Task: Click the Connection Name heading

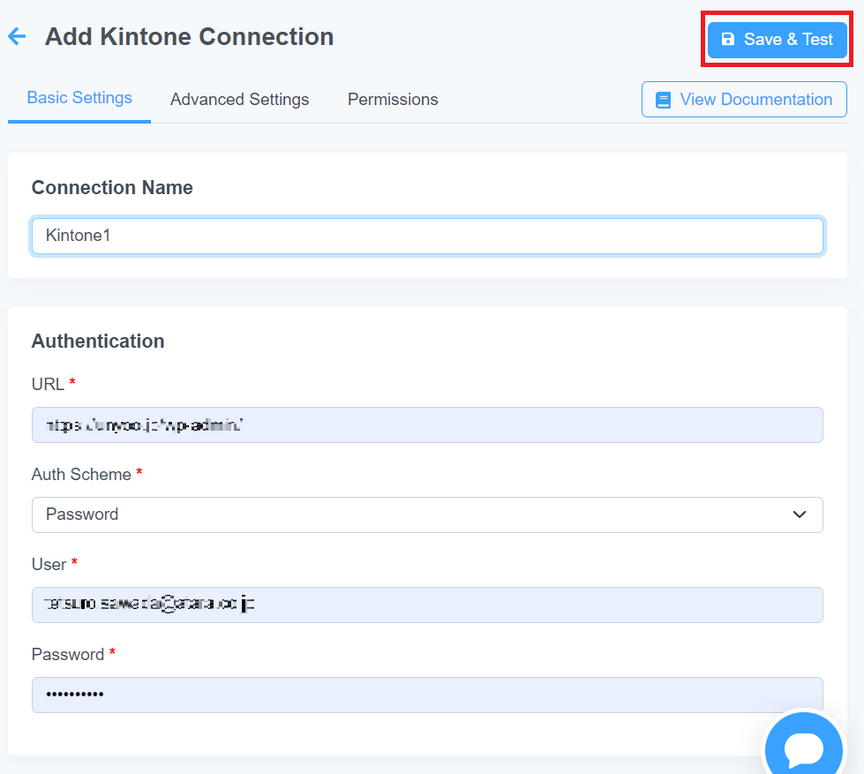Action: tap(112, 187)
